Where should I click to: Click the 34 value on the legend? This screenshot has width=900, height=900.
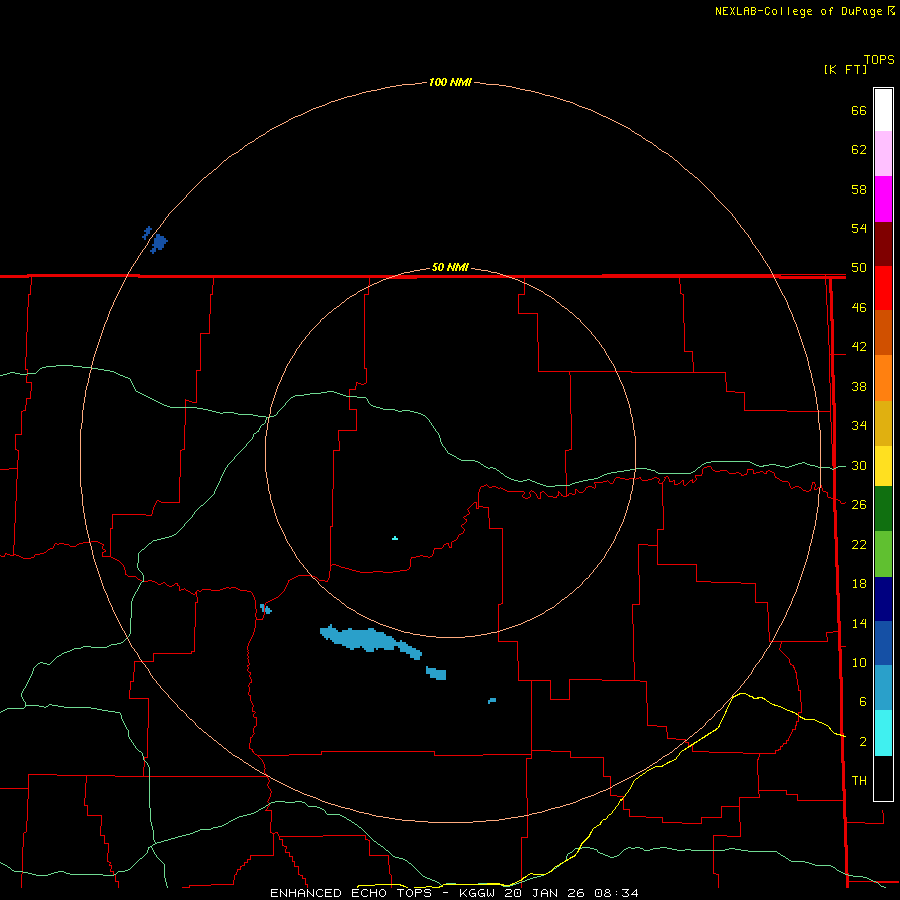(859, 426)
